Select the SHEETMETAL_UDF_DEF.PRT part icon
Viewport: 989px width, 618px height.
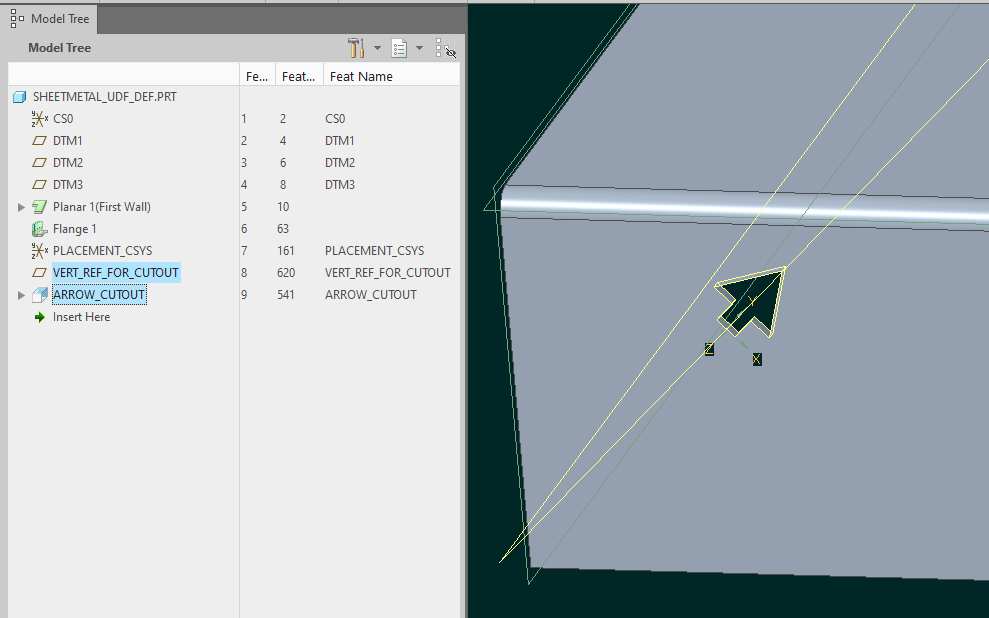pyautogui.click(x=19, y=97)
